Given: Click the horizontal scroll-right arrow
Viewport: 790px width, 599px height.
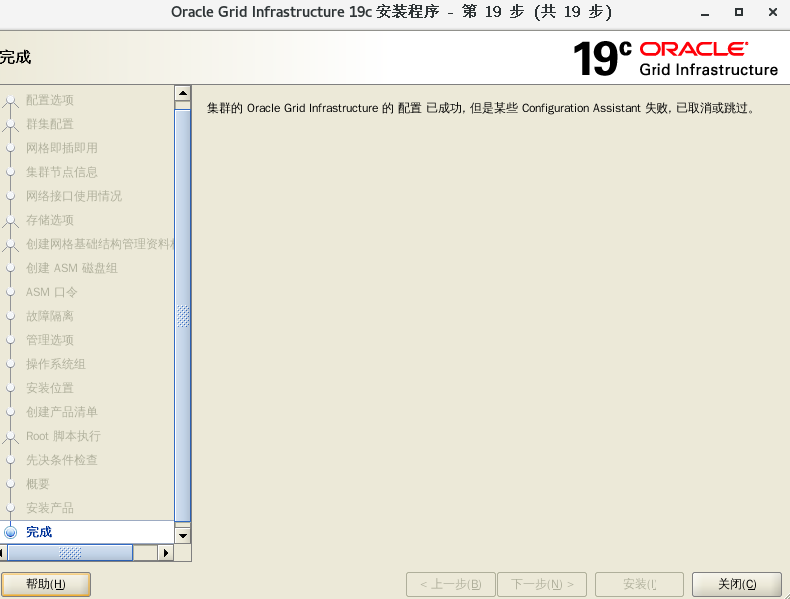Looking at the screenshot, I should [165, 553].
